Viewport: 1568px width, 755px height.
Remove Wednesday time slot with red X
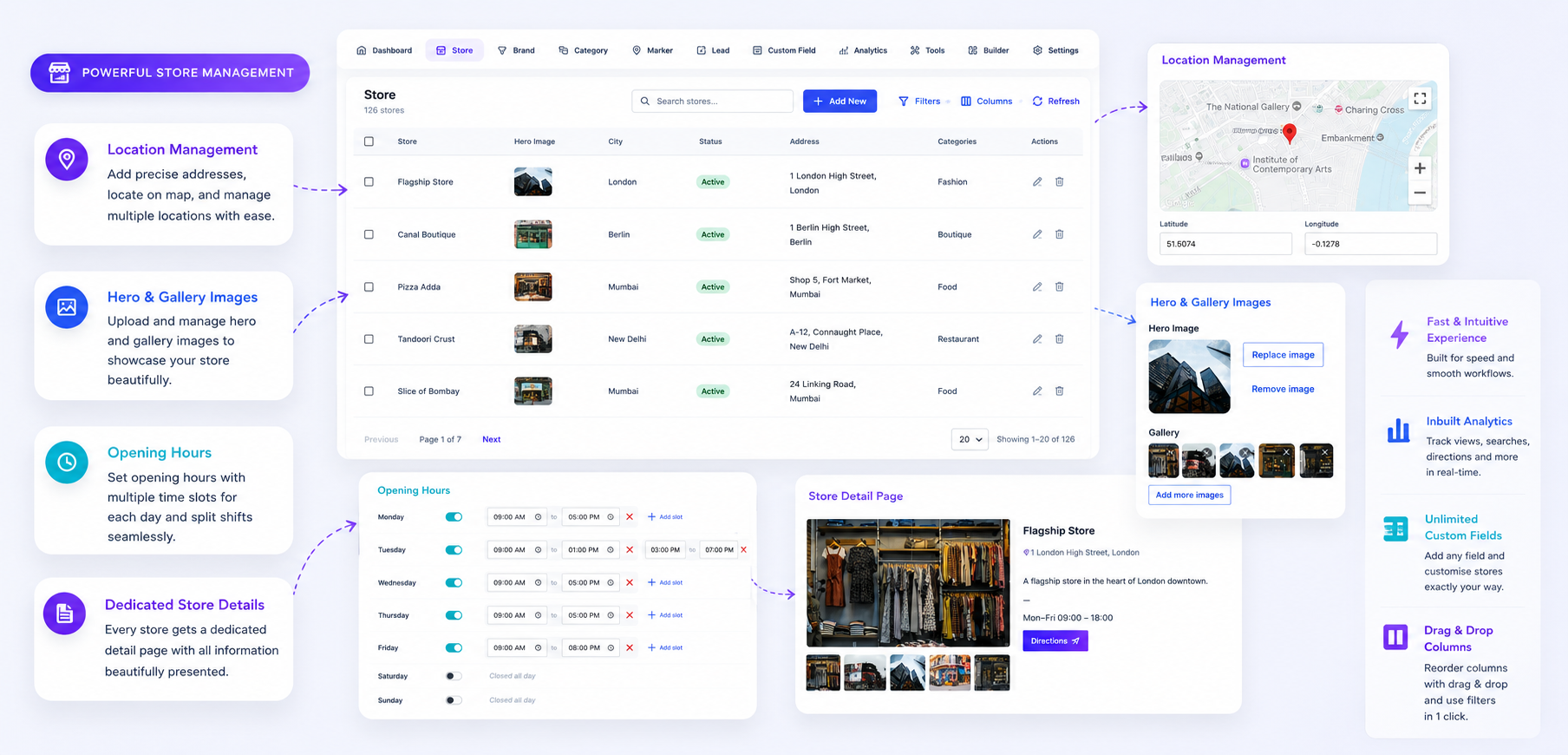tap(630, 582)
